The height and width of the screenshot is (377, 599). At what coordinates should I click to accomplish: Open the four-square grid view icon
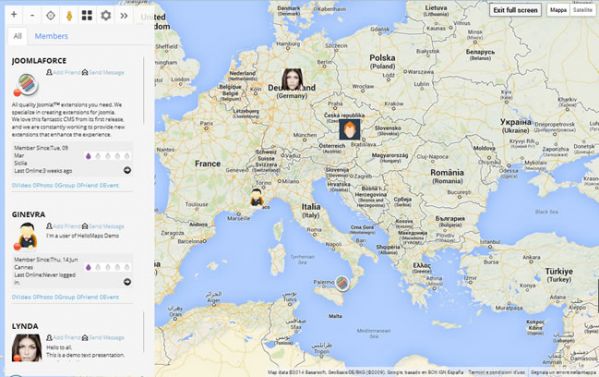(x=87, y=15)
